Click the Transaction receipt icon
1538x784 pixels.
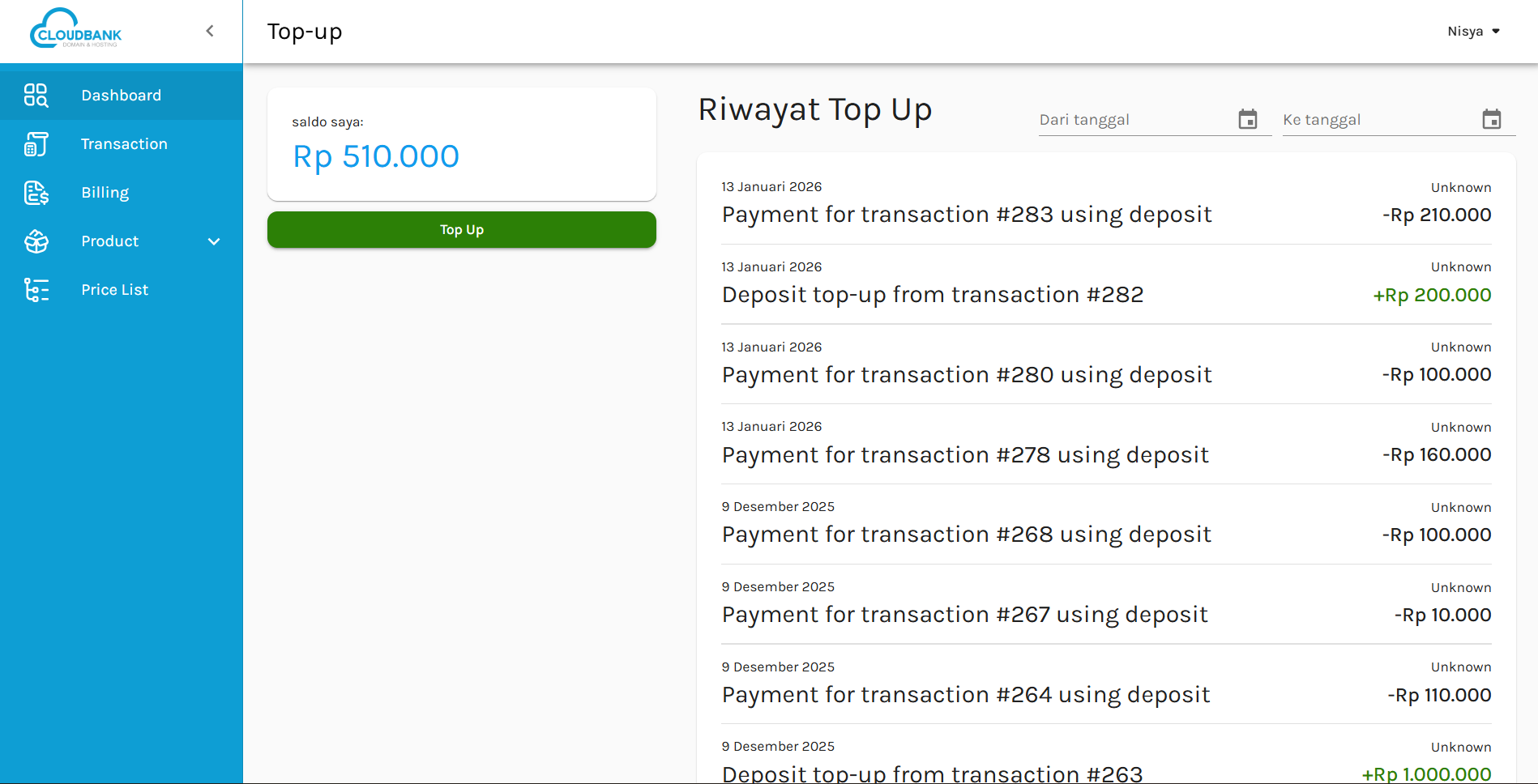click(x=36, y=144)
